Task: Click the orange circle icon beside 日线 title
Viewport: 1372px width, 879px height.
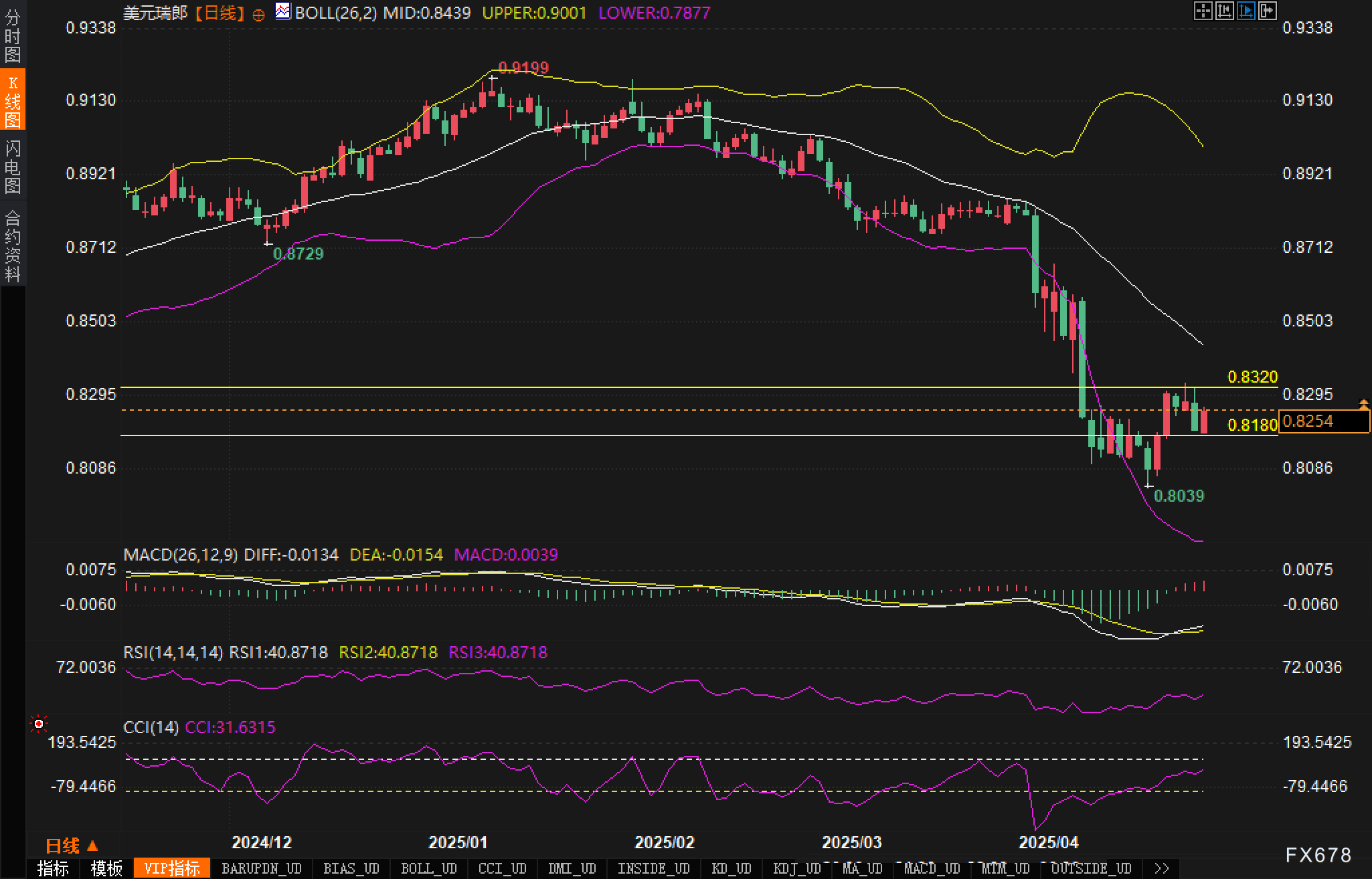Action: tap(258, 15)
